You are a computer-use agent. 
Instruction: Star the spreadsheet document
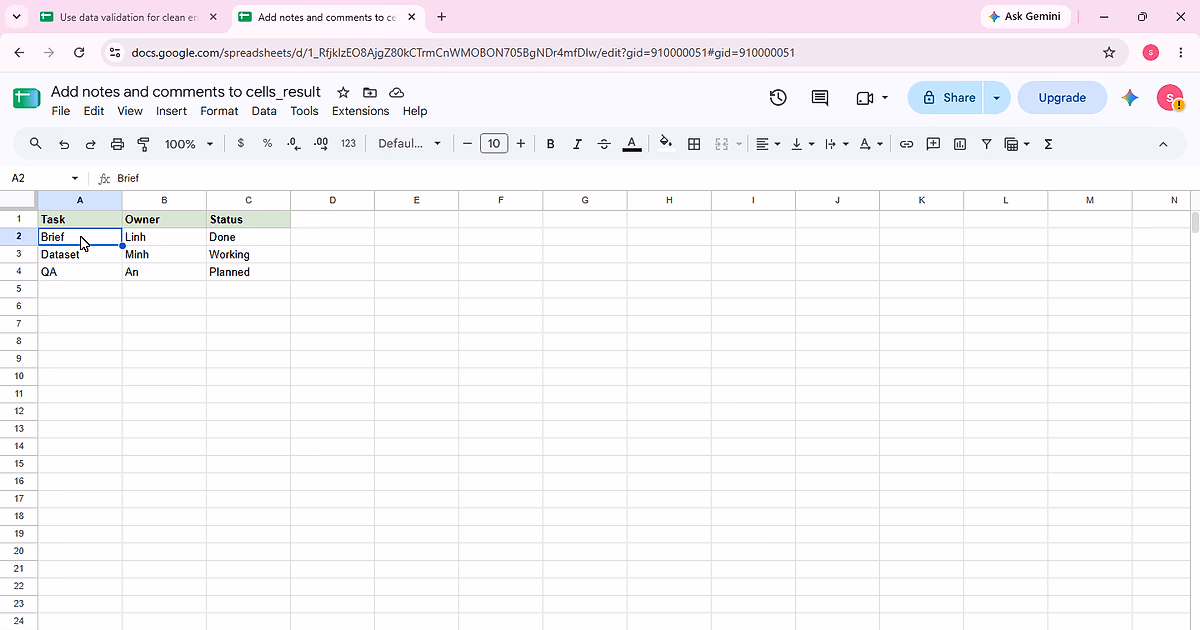343,92
